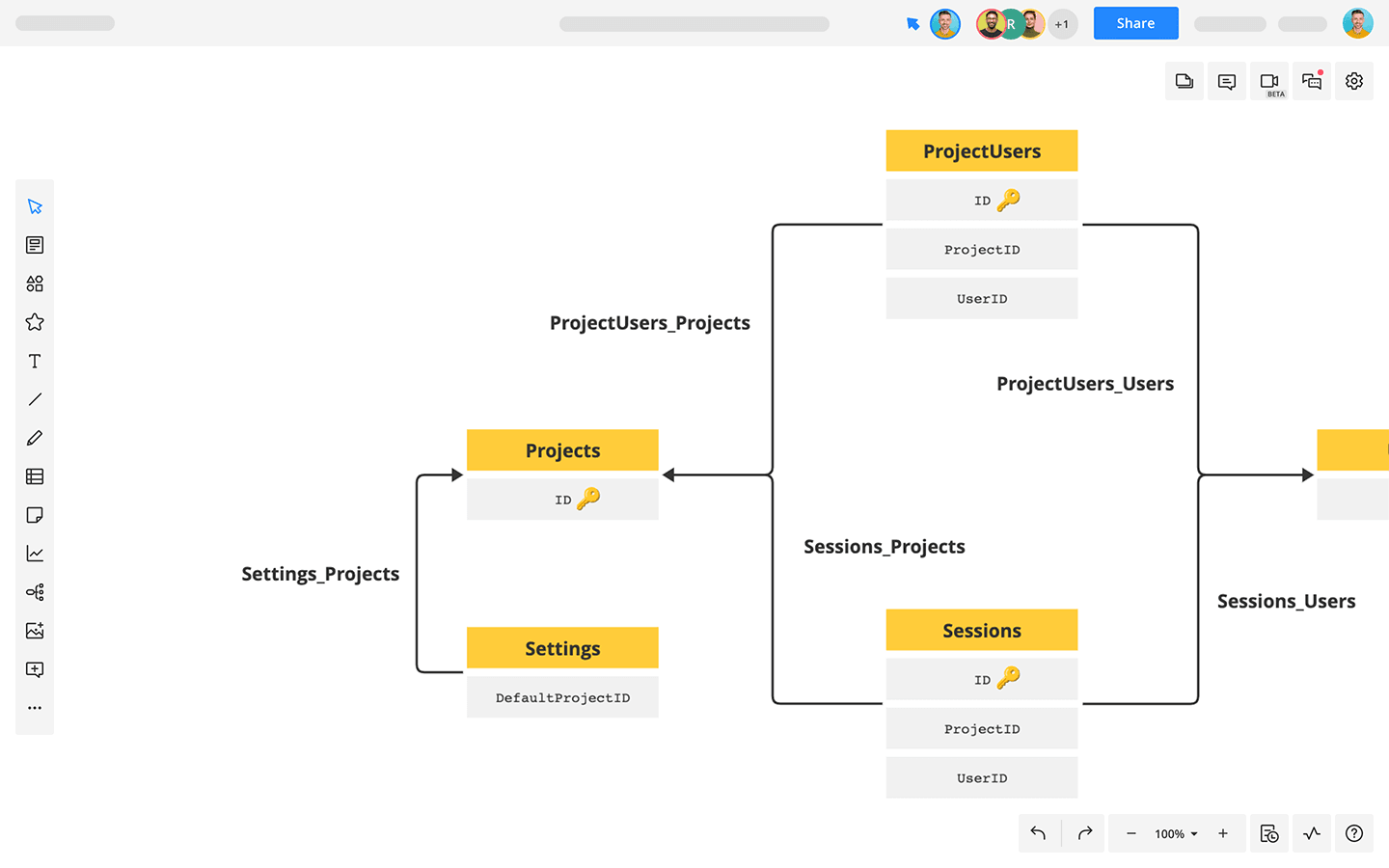1389x868 pixels.
Task: Click the Share button
Action: pyautogui.click(x=1135, y=23)
